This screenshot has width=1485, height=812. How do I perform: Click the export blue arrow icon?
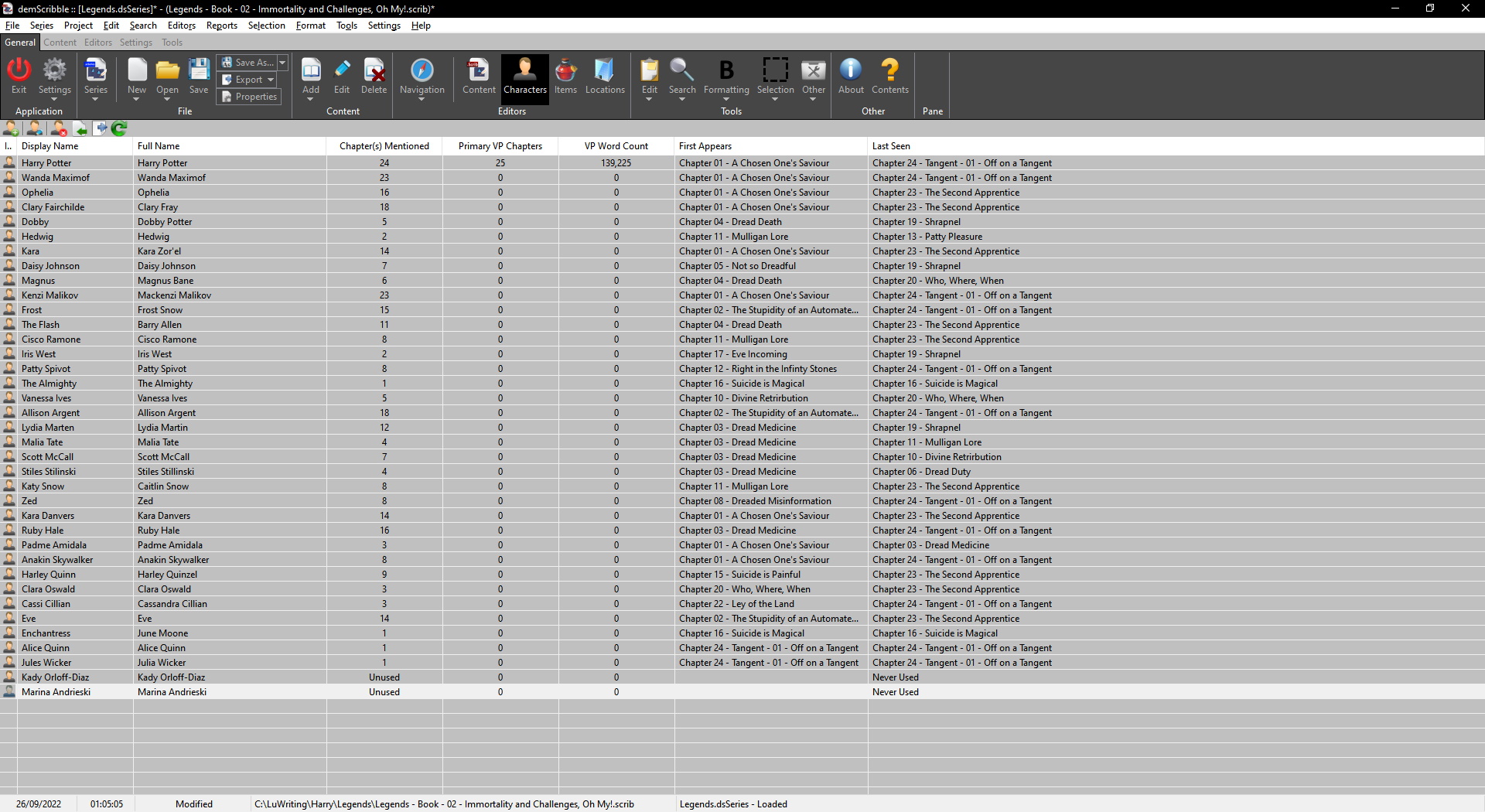[101, 128]
